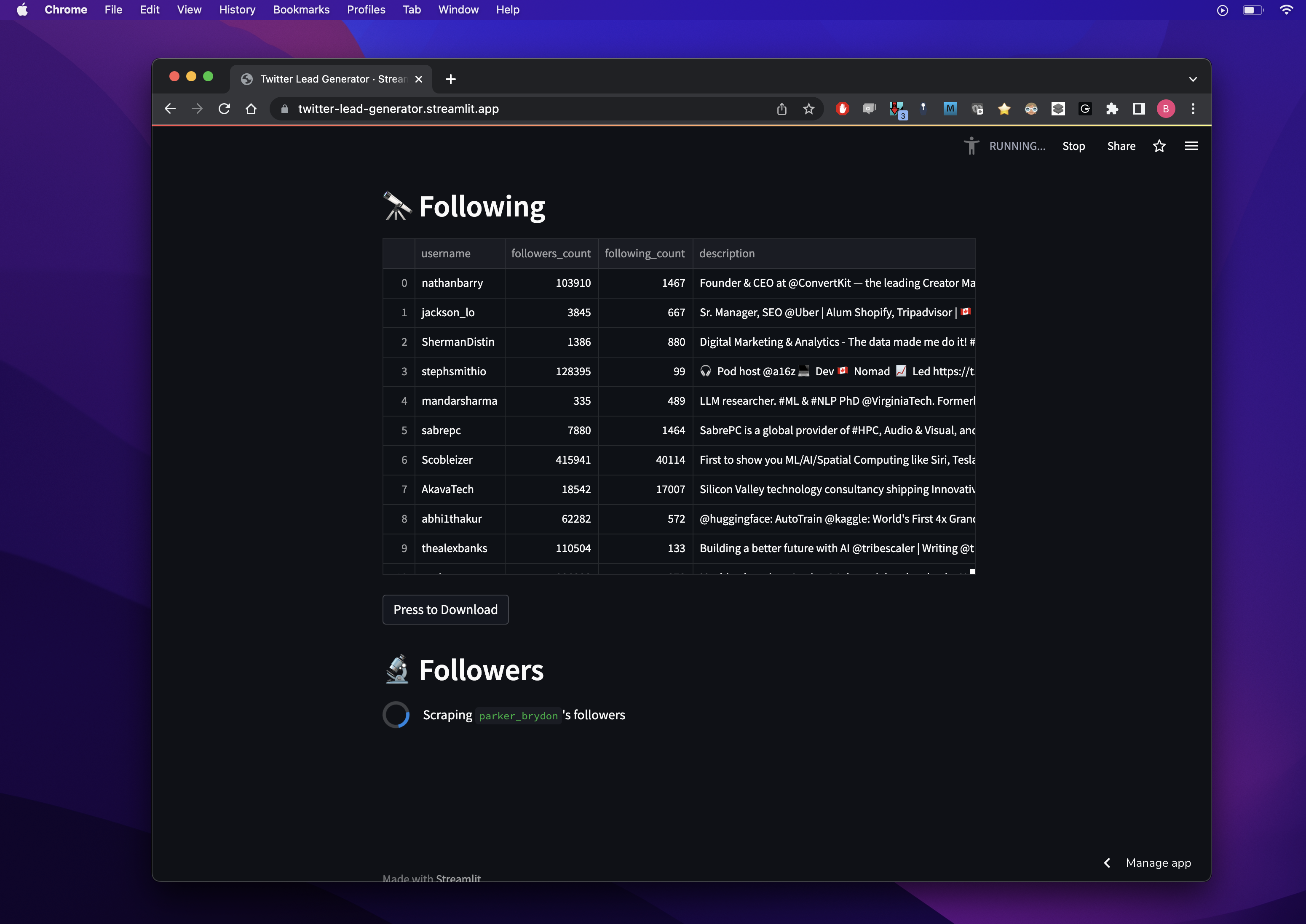
Task: Open the blue M extension icon
Action: (950, 109)
